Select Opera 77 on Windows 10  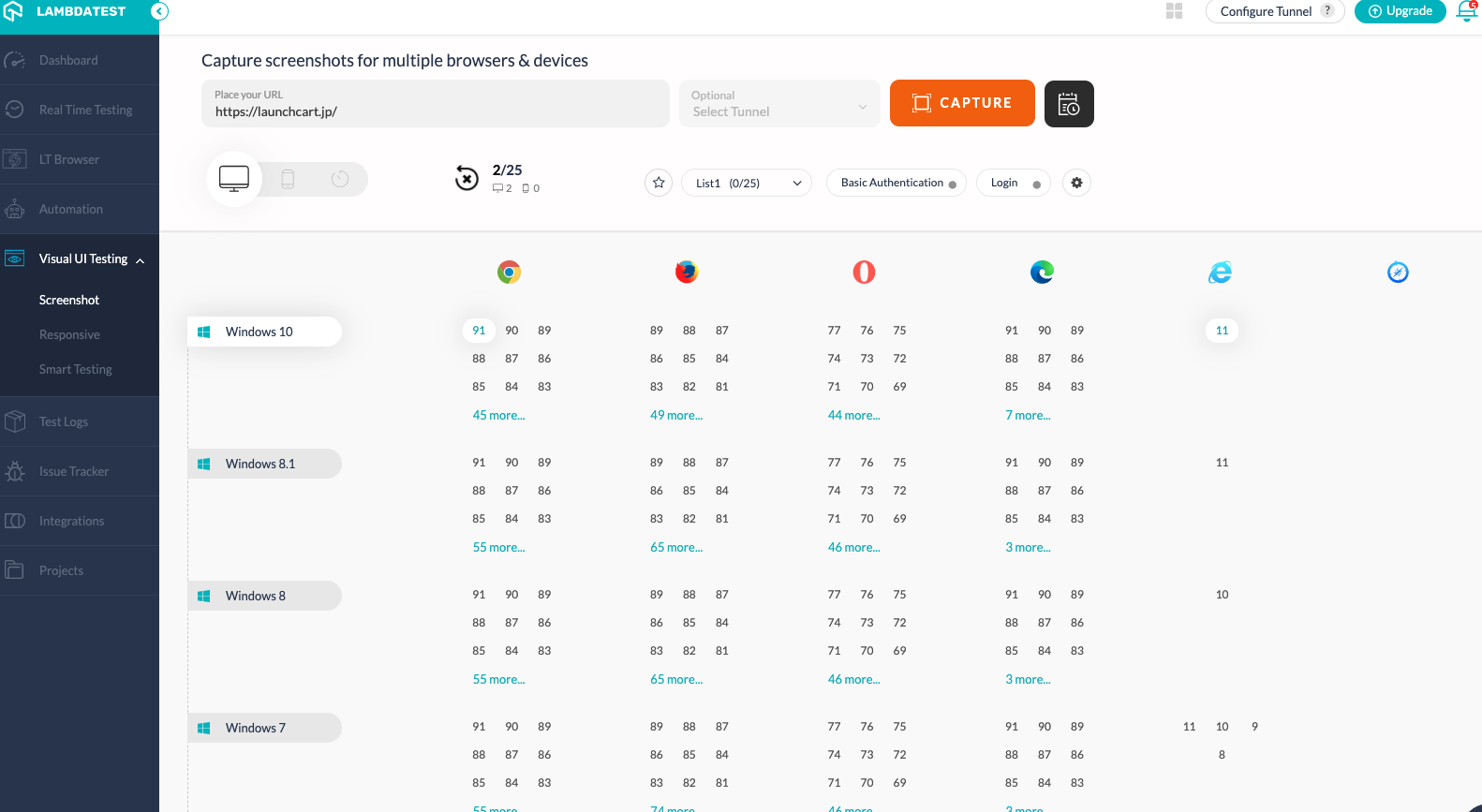[834, 331]
